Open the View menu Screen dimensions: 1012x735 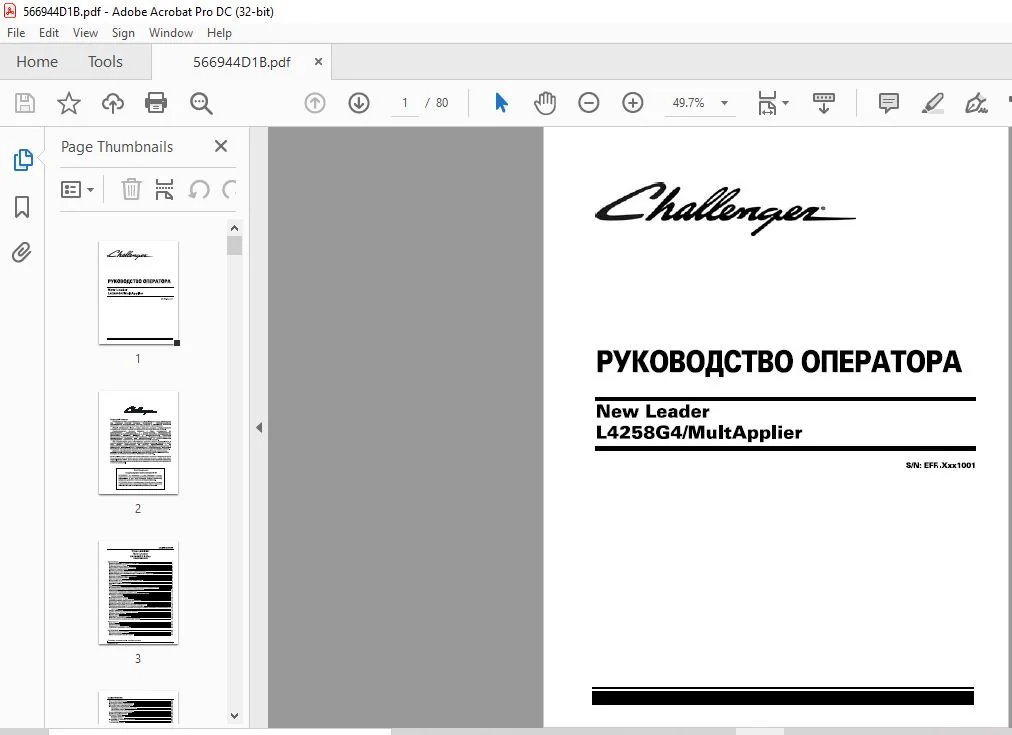pos(85,33)
